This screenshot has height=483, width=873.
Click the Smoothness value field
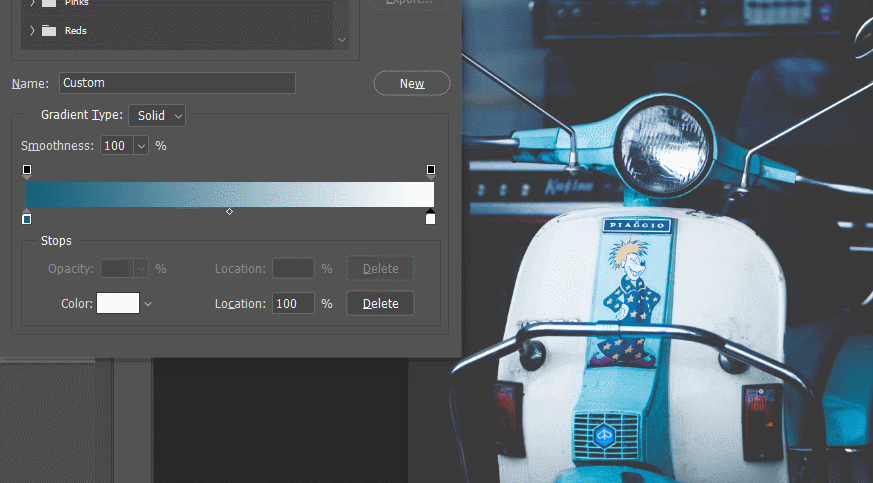pyautogui.click(x=116, y=146)
